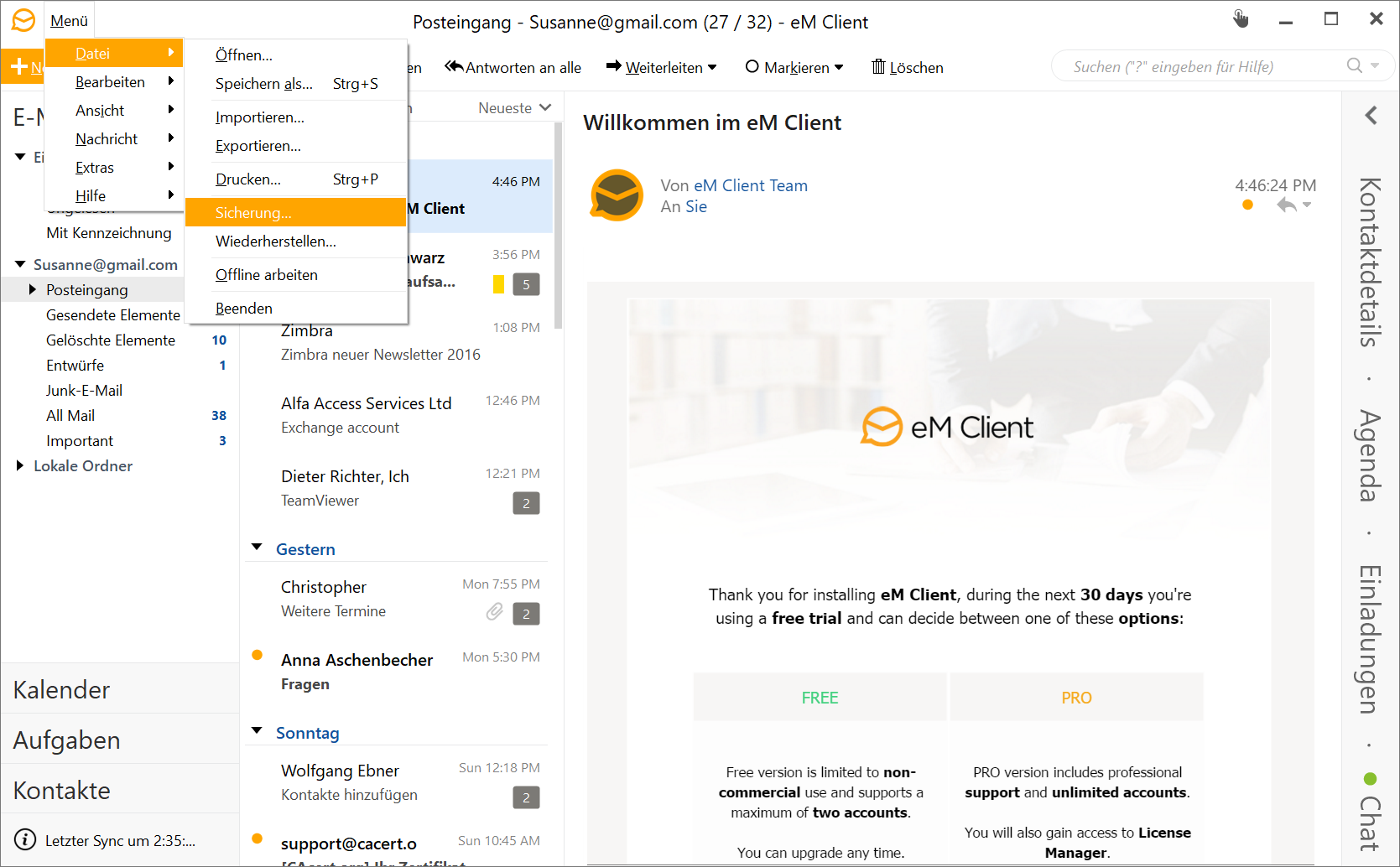1400x867 pixels.
Task: Open the Menü button
Action: 69,21
